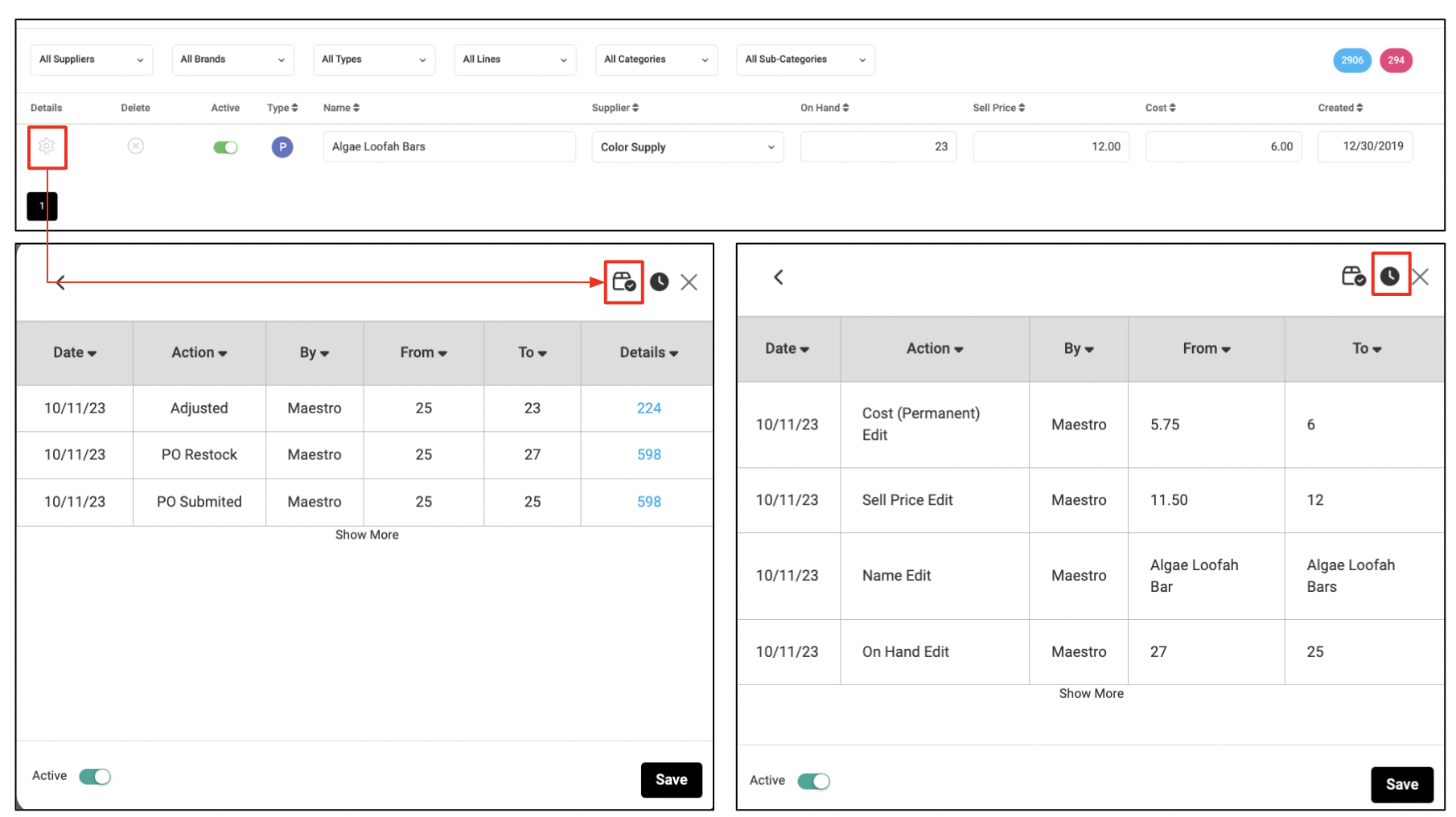Open details link 224 for Adjusted row
This screenshot has width=1456, height=817.
click(649, 408)
